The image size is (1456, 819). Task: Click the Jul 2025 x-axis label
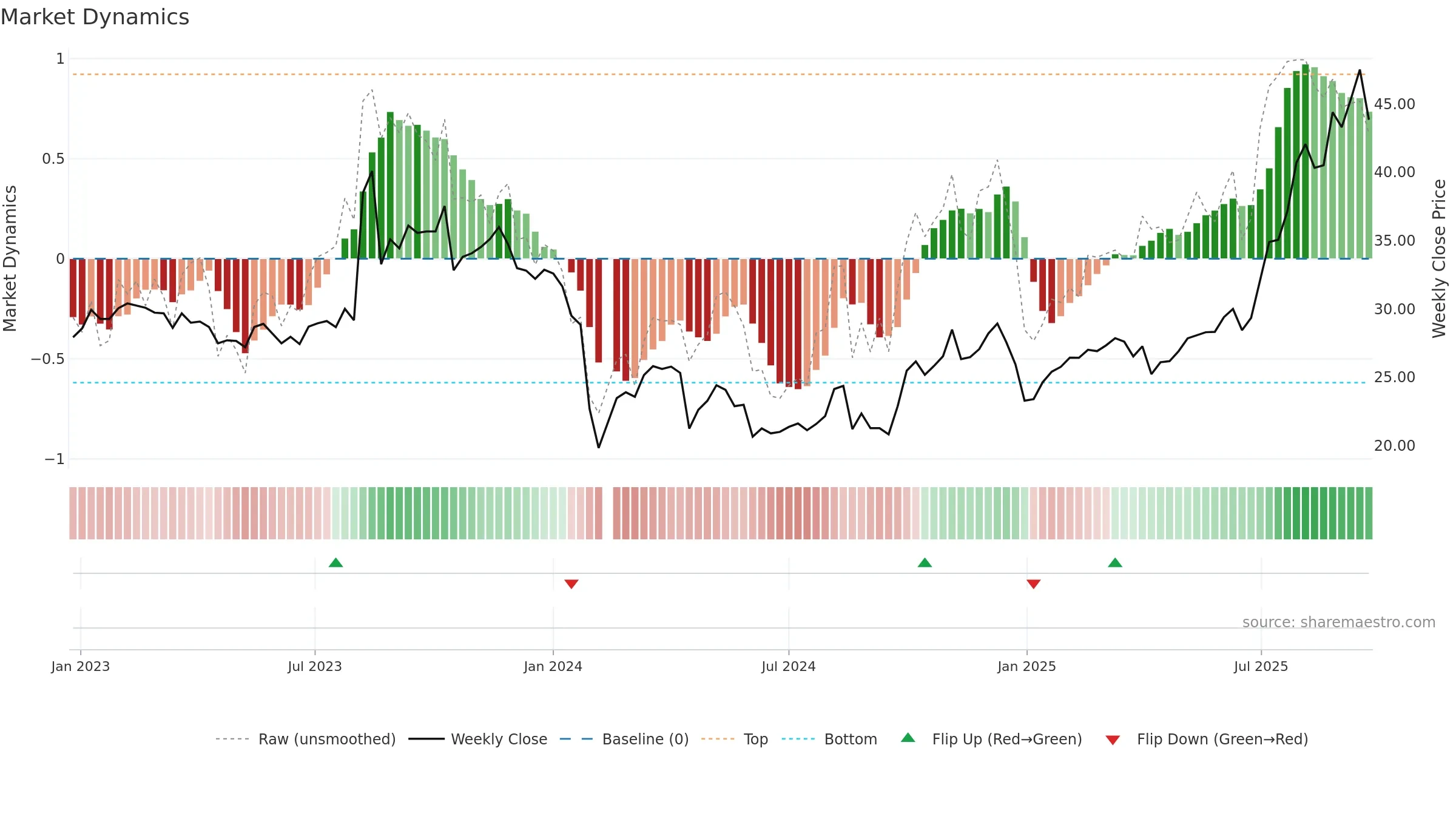click(1261, 666)
